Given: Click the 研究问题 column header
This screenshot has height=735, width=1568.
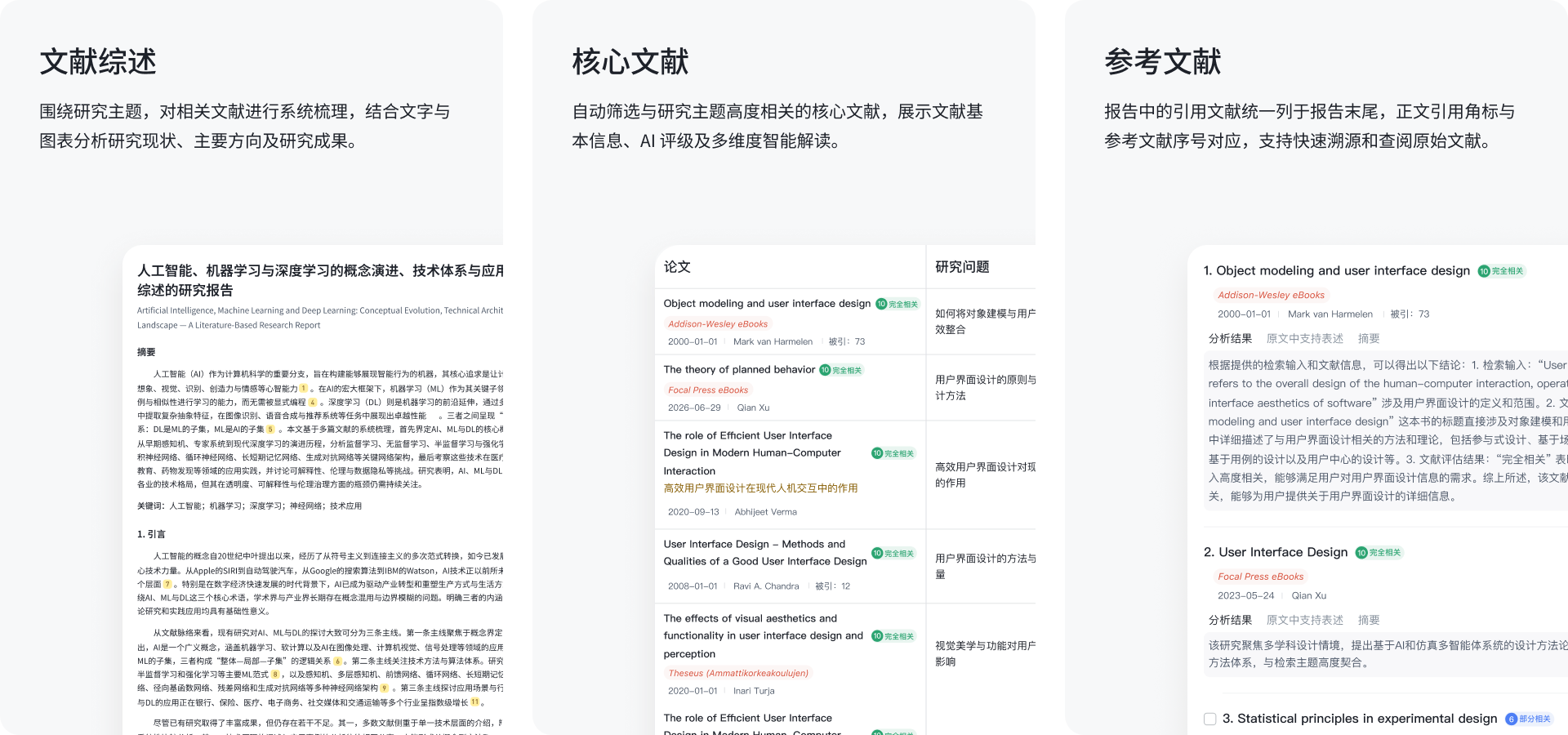Looking at the screenshot, I should pos(962,267).
